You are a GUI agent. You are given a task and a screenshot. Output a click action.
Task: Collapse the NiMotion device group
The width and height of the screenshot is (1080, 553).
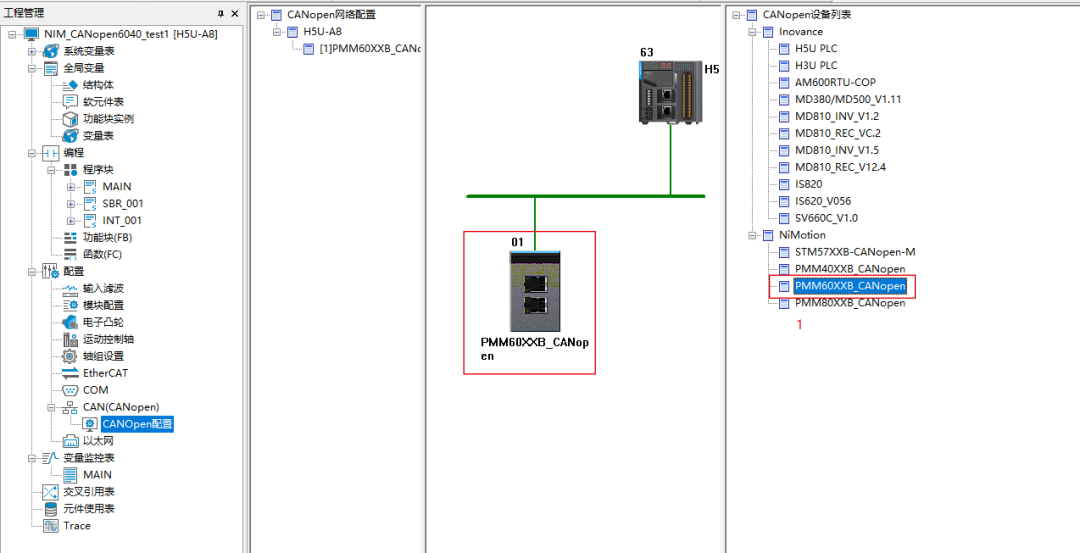753,235
